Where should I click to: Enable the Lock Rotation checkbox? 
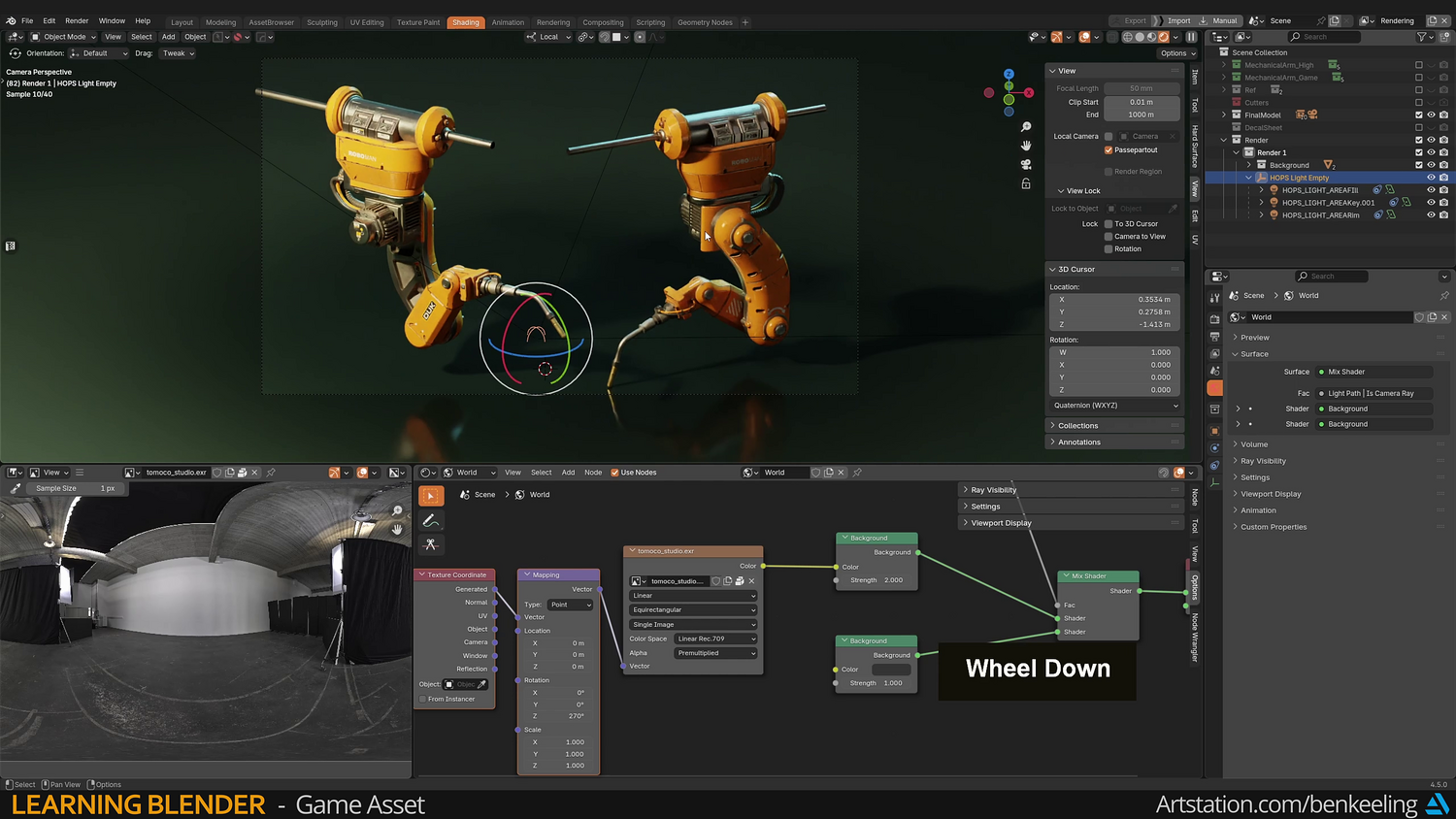pos(1109,249)
